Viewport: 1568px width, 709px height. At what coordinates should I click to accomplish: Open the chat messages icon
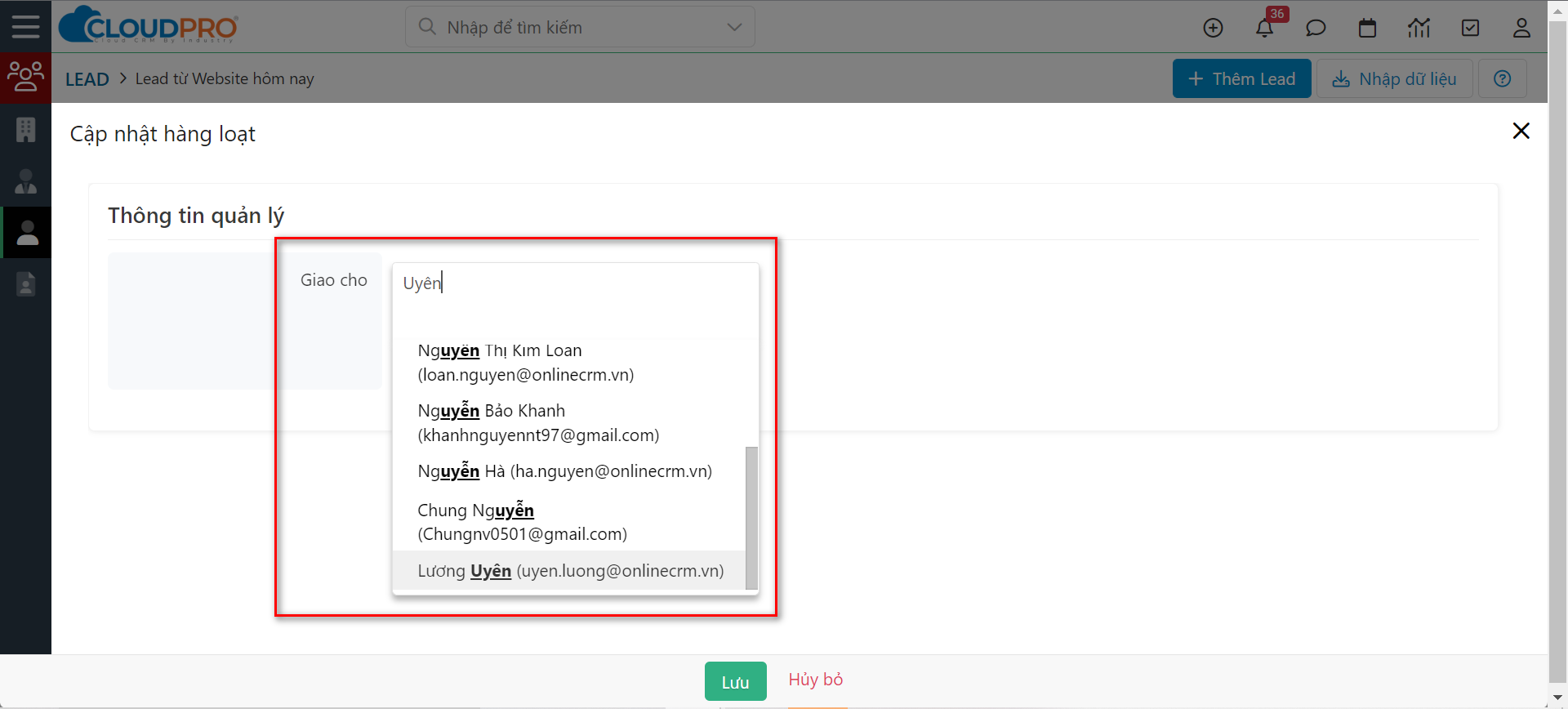(1316, 28)
